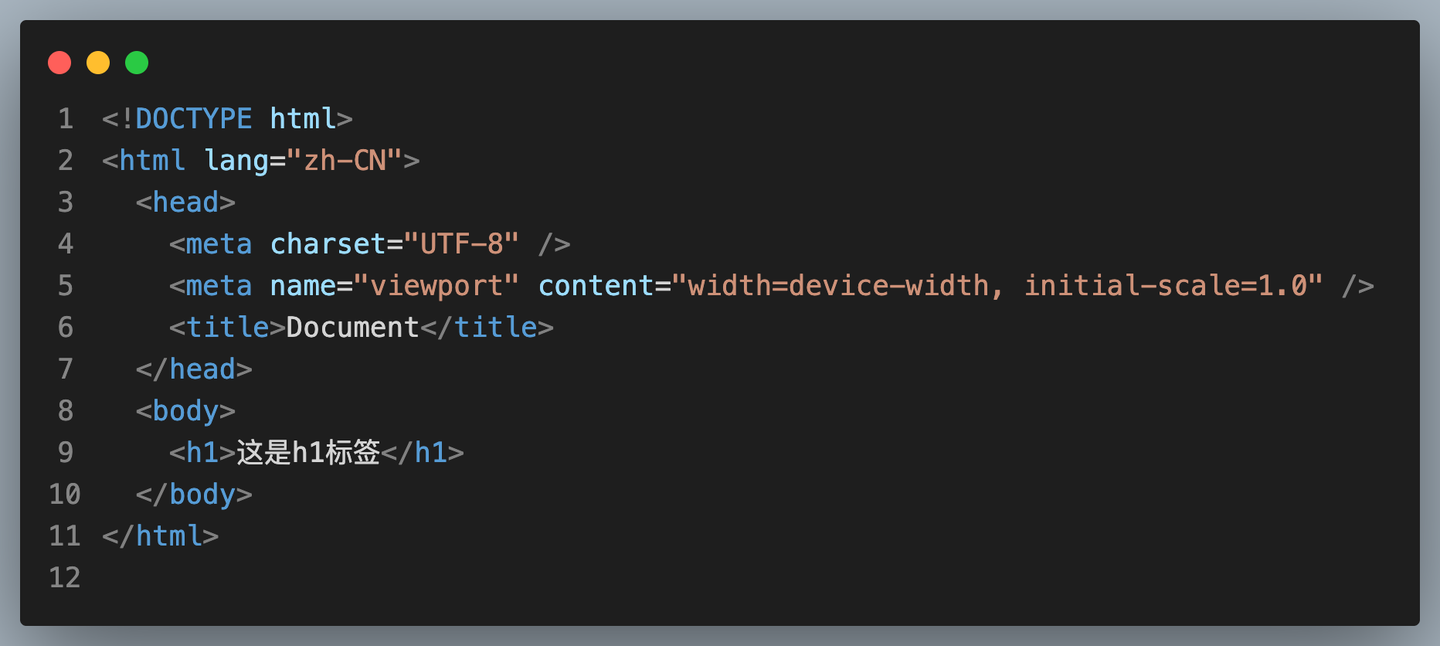The width and height of the screenshot is (1440, 646).
Task: Click the red close window dot
Action: 60,63
